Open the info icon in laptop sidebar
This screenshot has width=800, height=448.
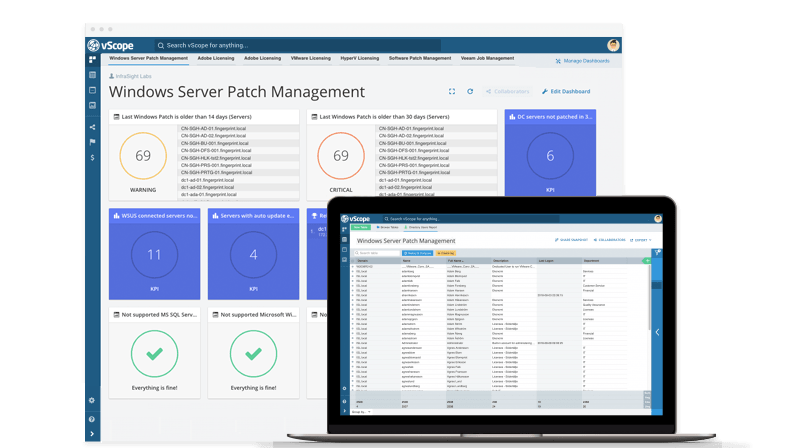tap(344, 401)
